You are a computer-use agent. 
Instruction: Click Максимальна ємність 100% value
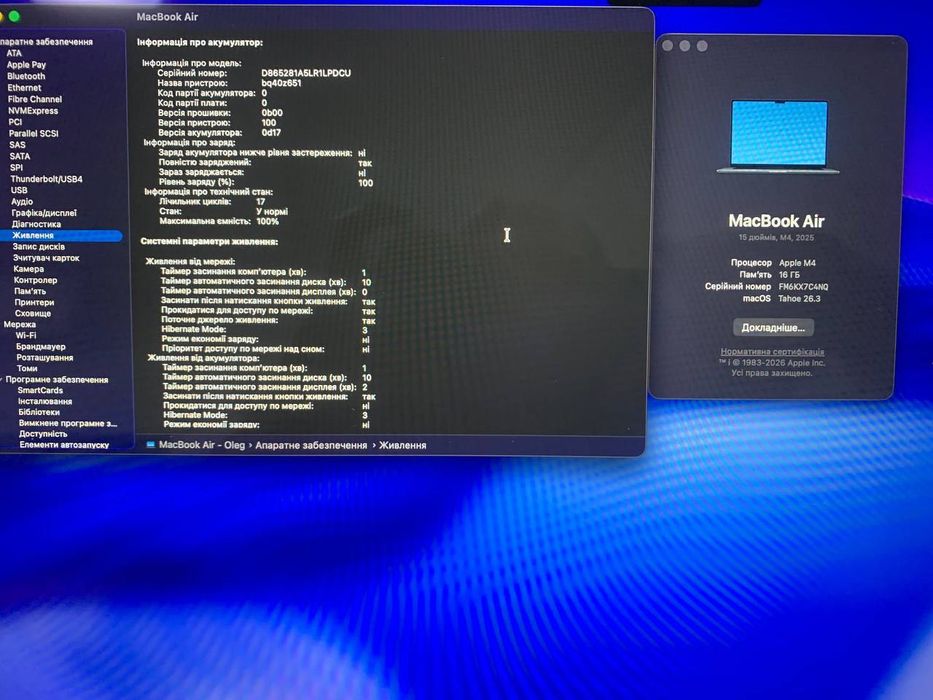click(x=267, y=221)
